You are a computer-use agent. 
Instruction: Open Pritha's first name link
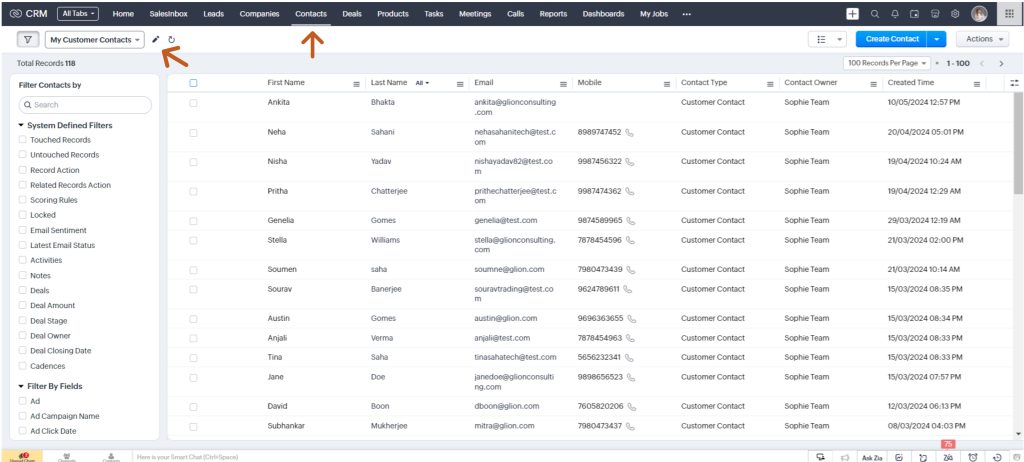tap(278, 191)
